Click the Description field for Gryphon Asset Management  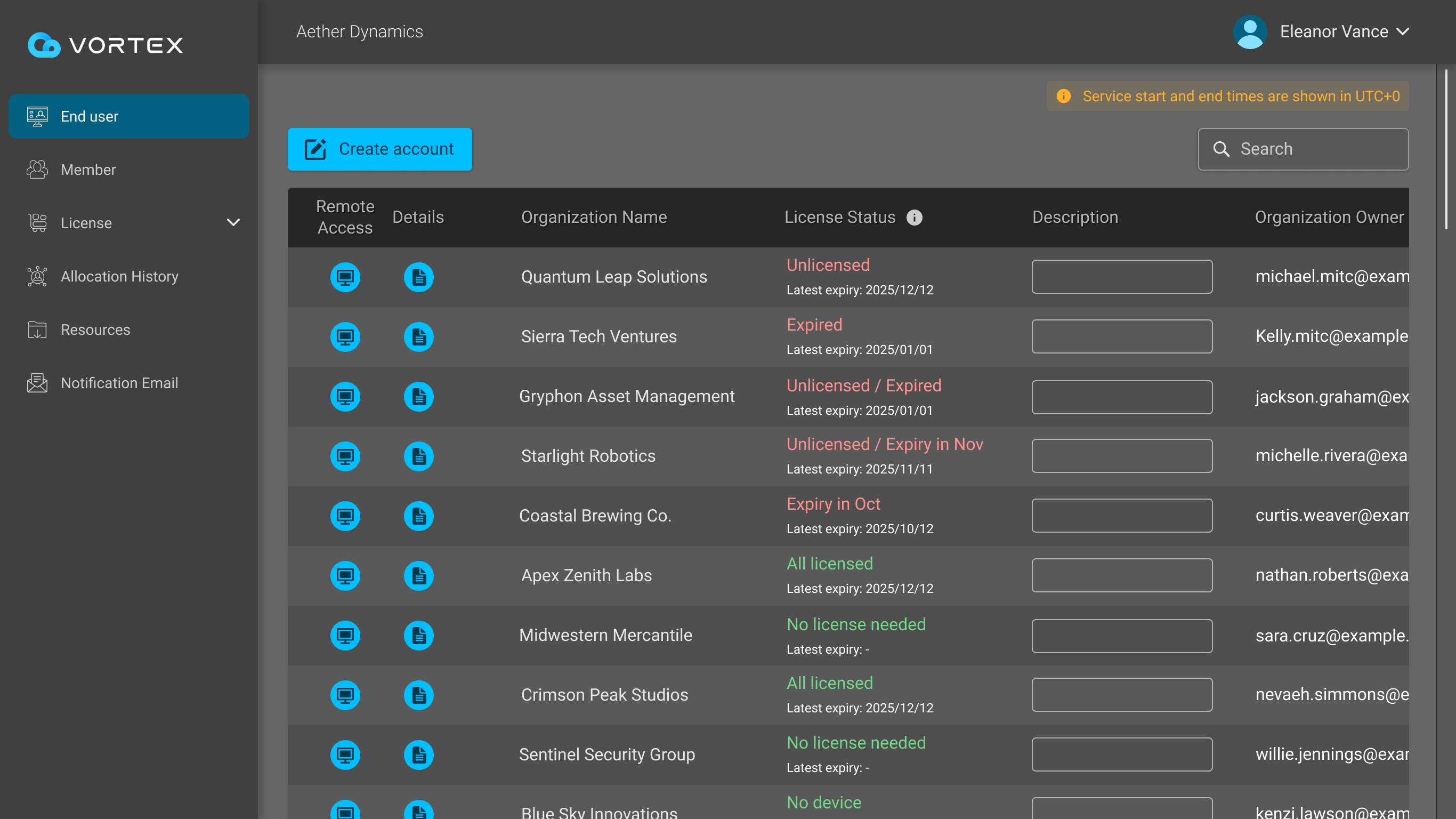pos(1121,397)
